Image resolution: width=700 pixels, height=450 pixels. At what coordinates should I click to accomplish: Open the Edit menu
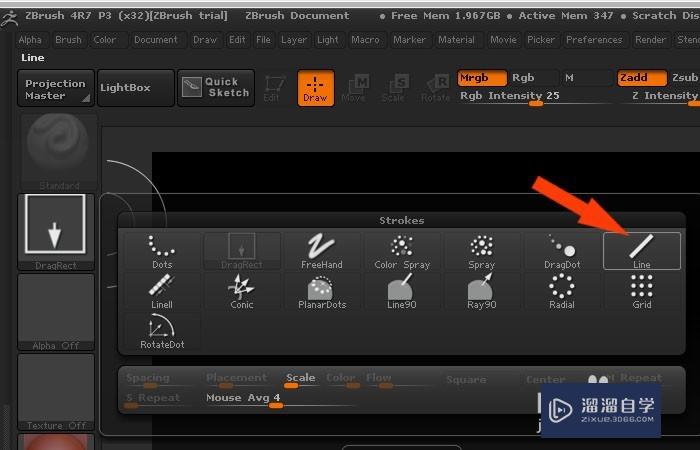coord(237,40)
